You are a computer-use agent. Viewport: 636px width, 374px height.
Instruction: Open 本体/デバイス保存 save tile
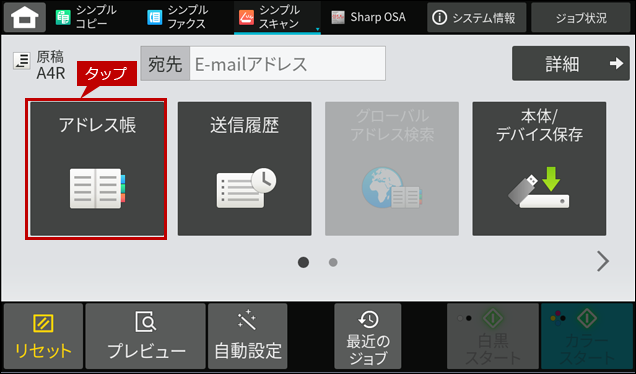pyautogui.click(x=539, y=169)
